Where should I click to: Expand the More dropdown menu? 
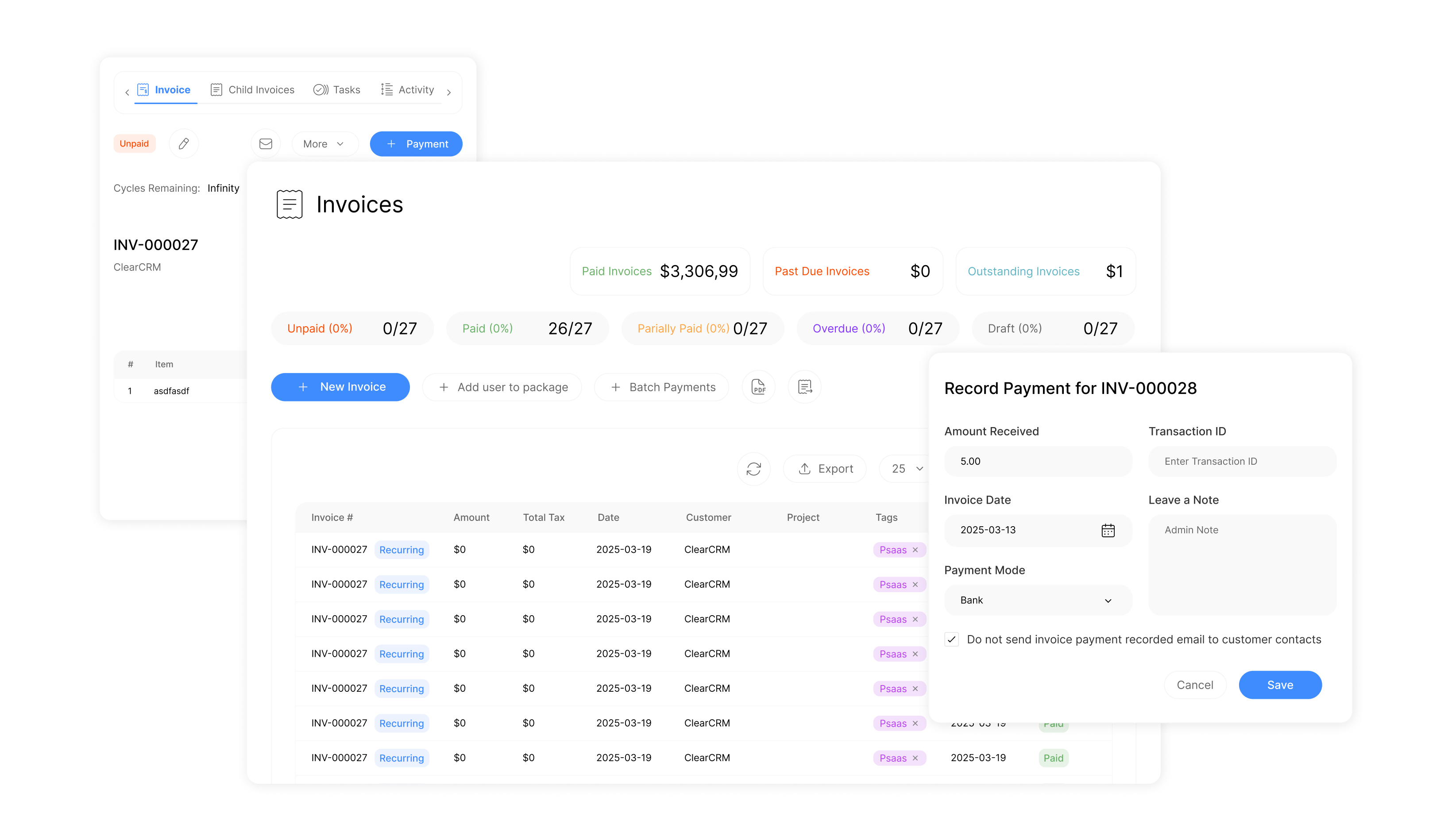pos(324,143)
